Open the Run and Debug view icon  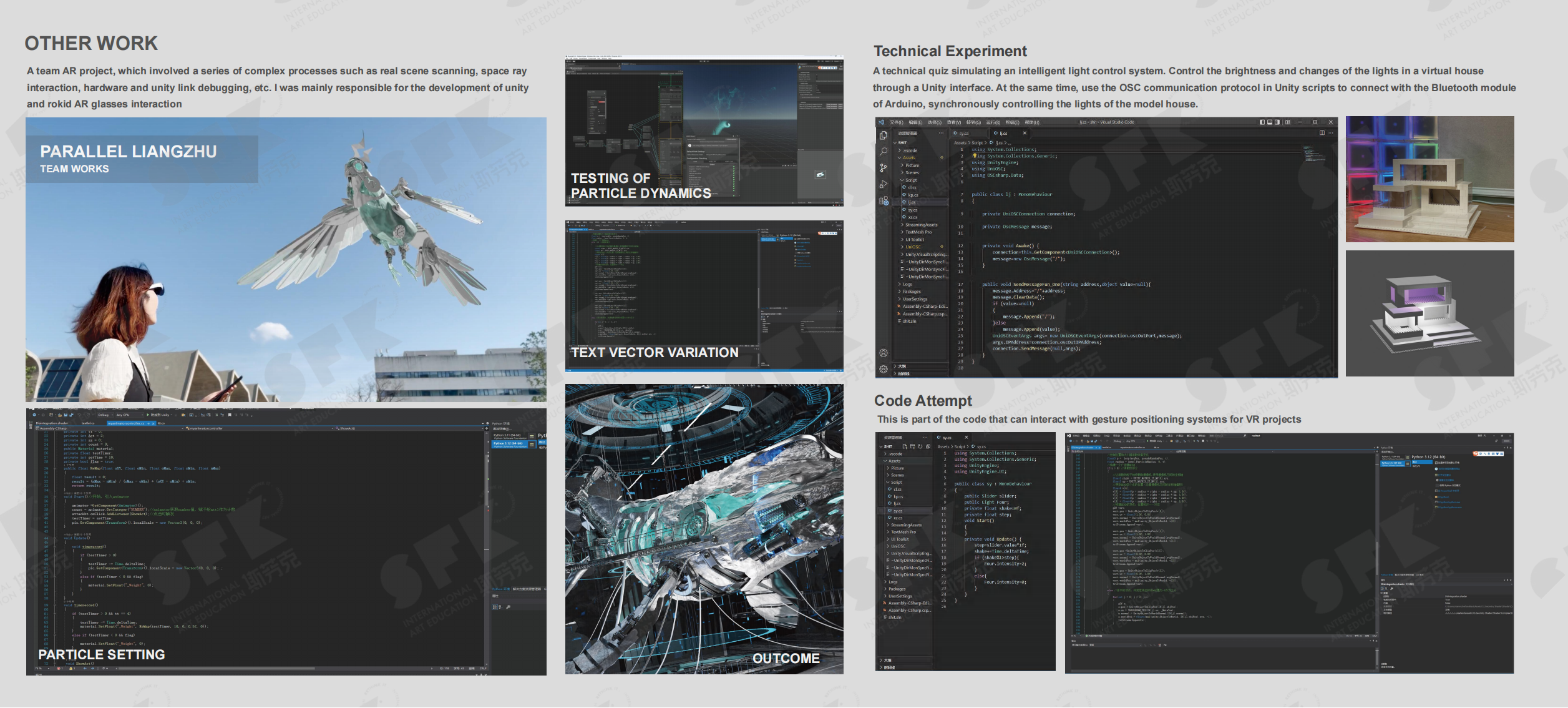[x=884, y=184]
